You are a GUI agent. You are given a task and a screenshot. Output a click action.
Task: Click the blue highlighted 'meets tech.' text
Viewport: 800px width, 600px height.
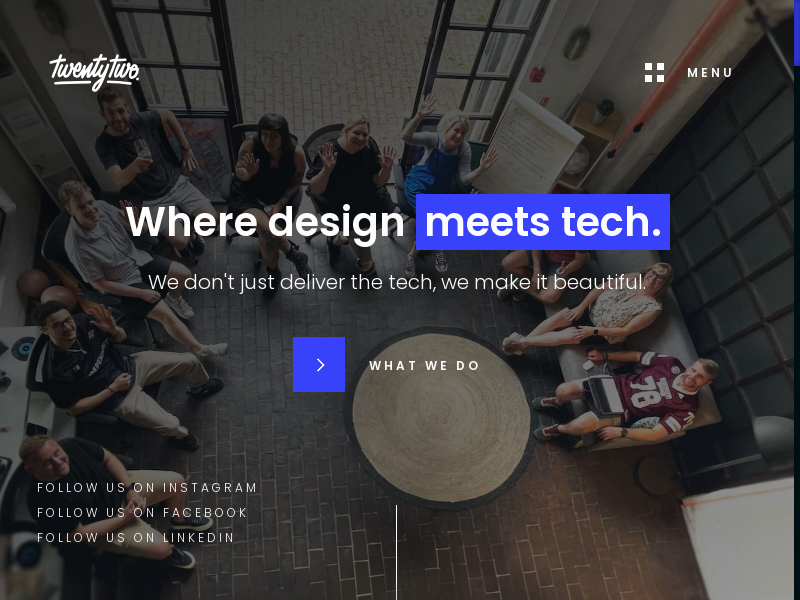coord(543,222)
